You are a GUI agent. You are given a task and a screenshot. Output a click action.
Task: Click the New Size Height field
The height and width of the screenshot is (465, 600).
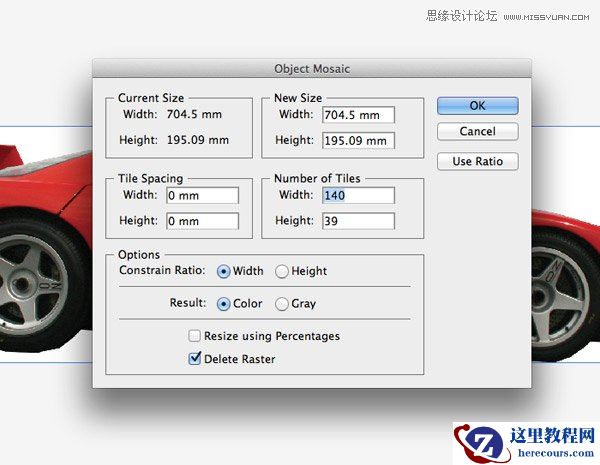[358, 140]
